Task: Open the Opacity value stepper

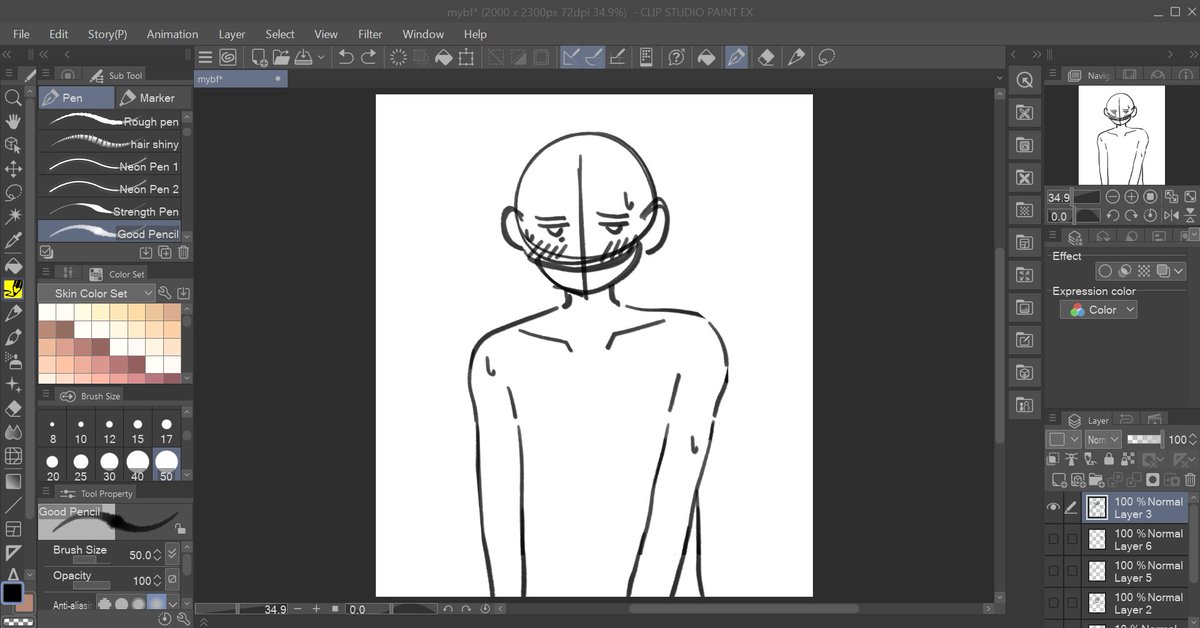Action: click(x=157, y=580)
